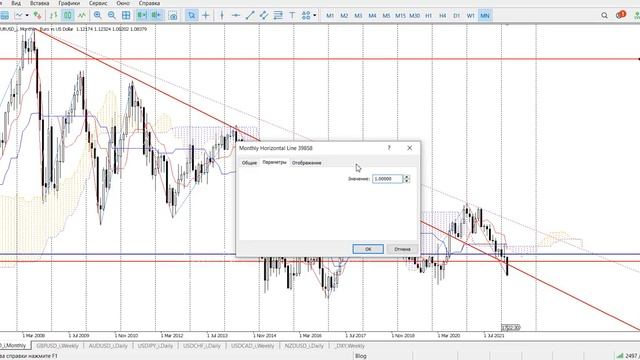Viewport: 640px width, 360px height.
Task: Switch to M1 timeframe
Action: 330,16
